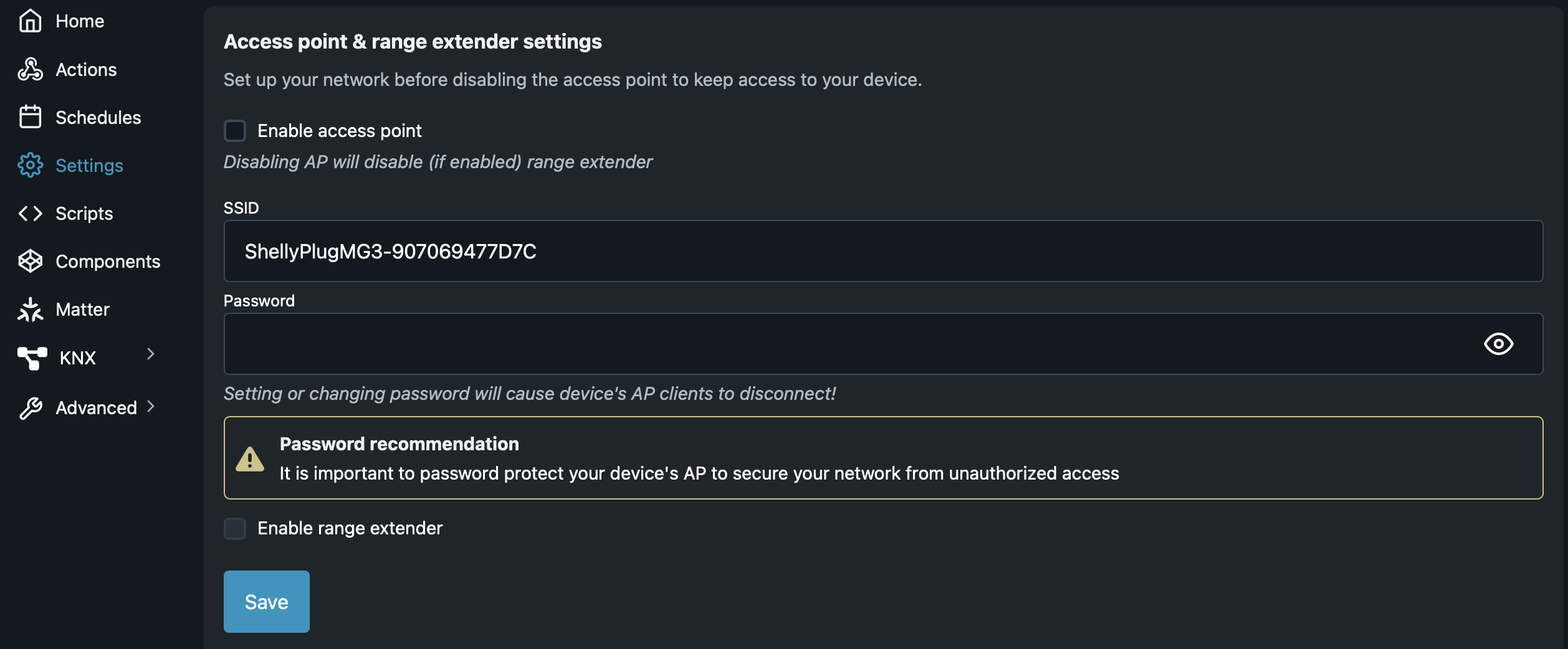The image size is (1568, 649).
Task: Click the KNX network icon
Action: [x=32, y=358]
